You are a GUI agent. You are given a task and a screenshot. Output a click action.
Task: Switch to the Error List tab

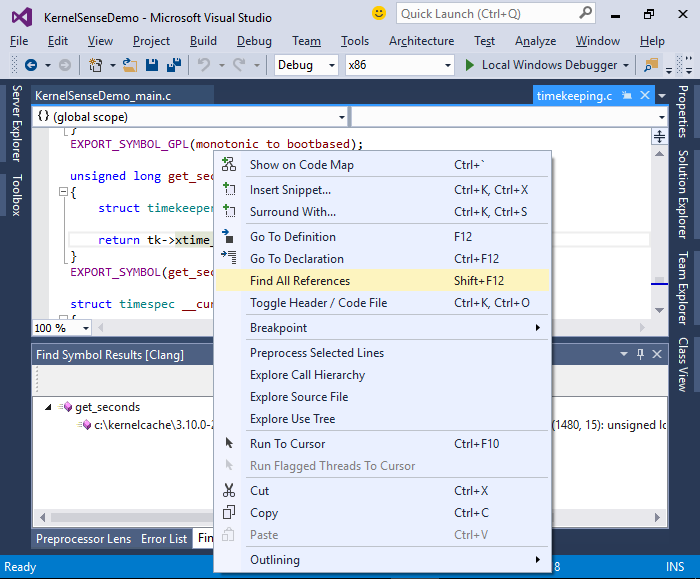point(164,539)
